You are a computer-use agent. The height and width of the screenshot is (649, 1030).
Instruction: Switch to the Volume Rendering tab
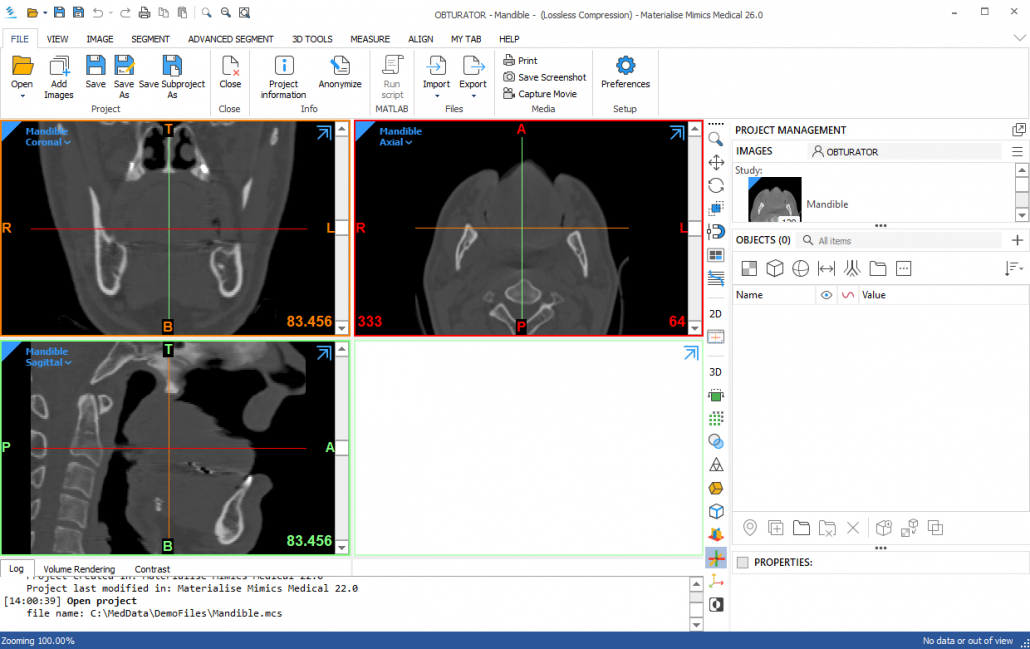click(79, 569)
